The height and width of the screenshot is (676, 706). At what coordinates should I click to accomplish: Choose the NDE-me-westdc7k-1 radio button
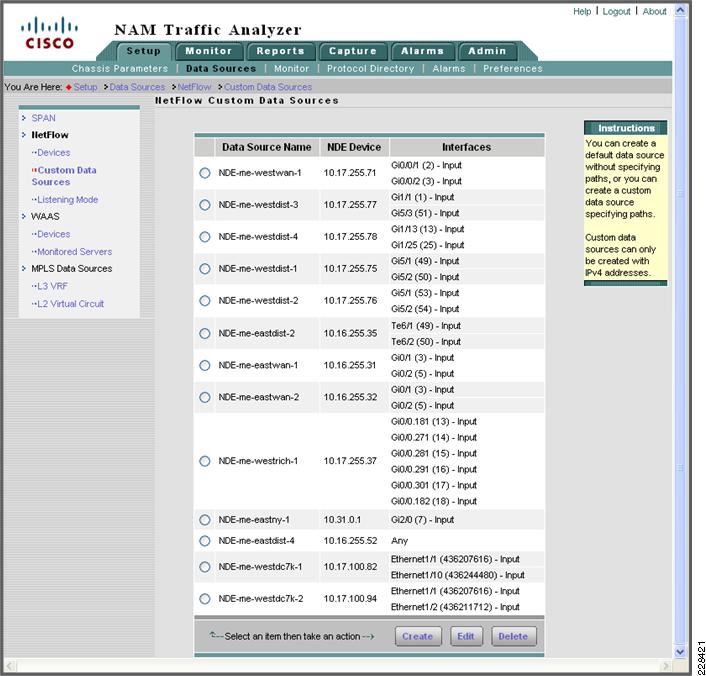(x=205, y=567)
